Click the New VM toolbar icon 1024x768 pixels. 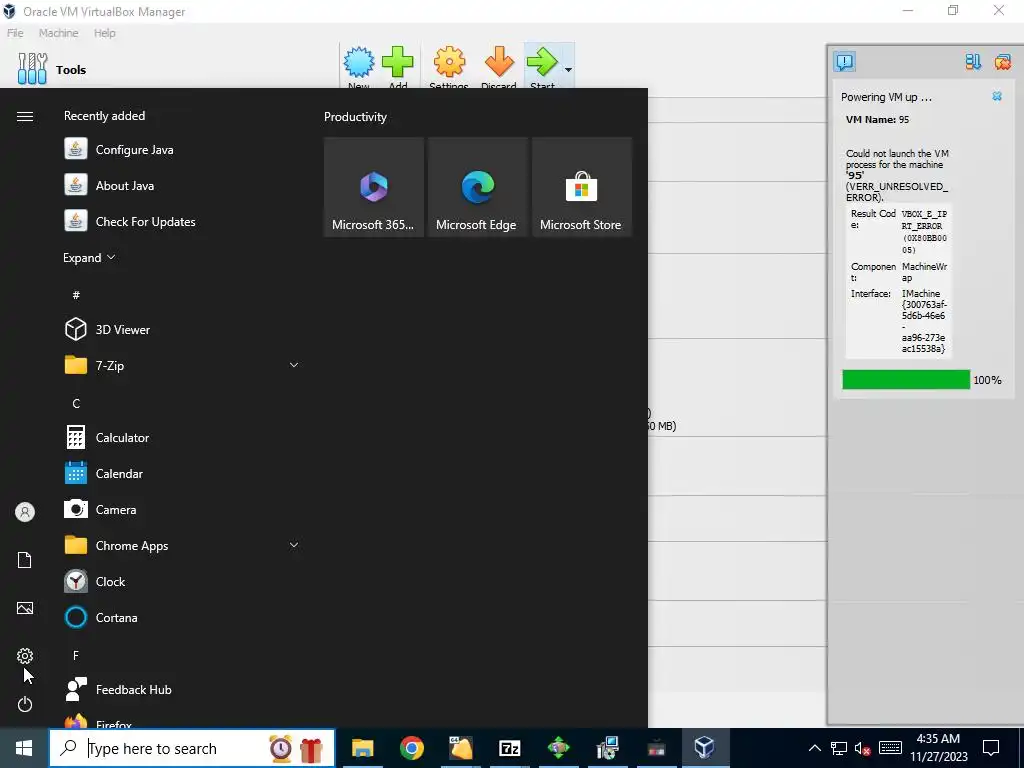click(359, 63)
